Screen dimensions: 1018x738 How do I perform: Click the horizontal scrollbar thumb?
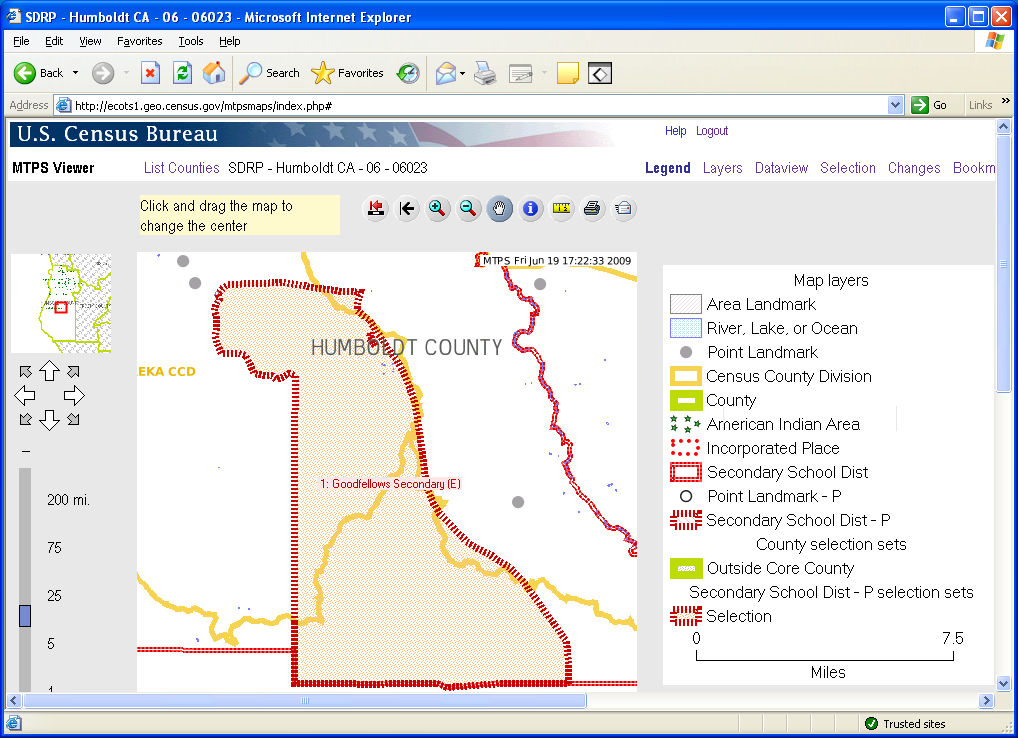(305, 700)
